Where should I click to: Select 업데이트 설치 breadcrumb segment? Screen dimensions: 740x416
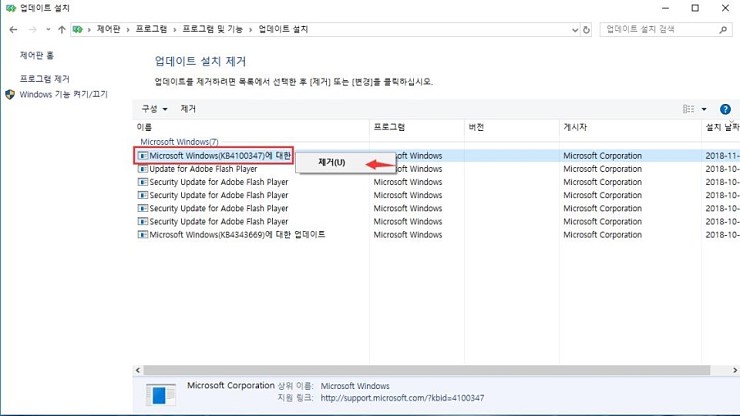click(283, 29)
